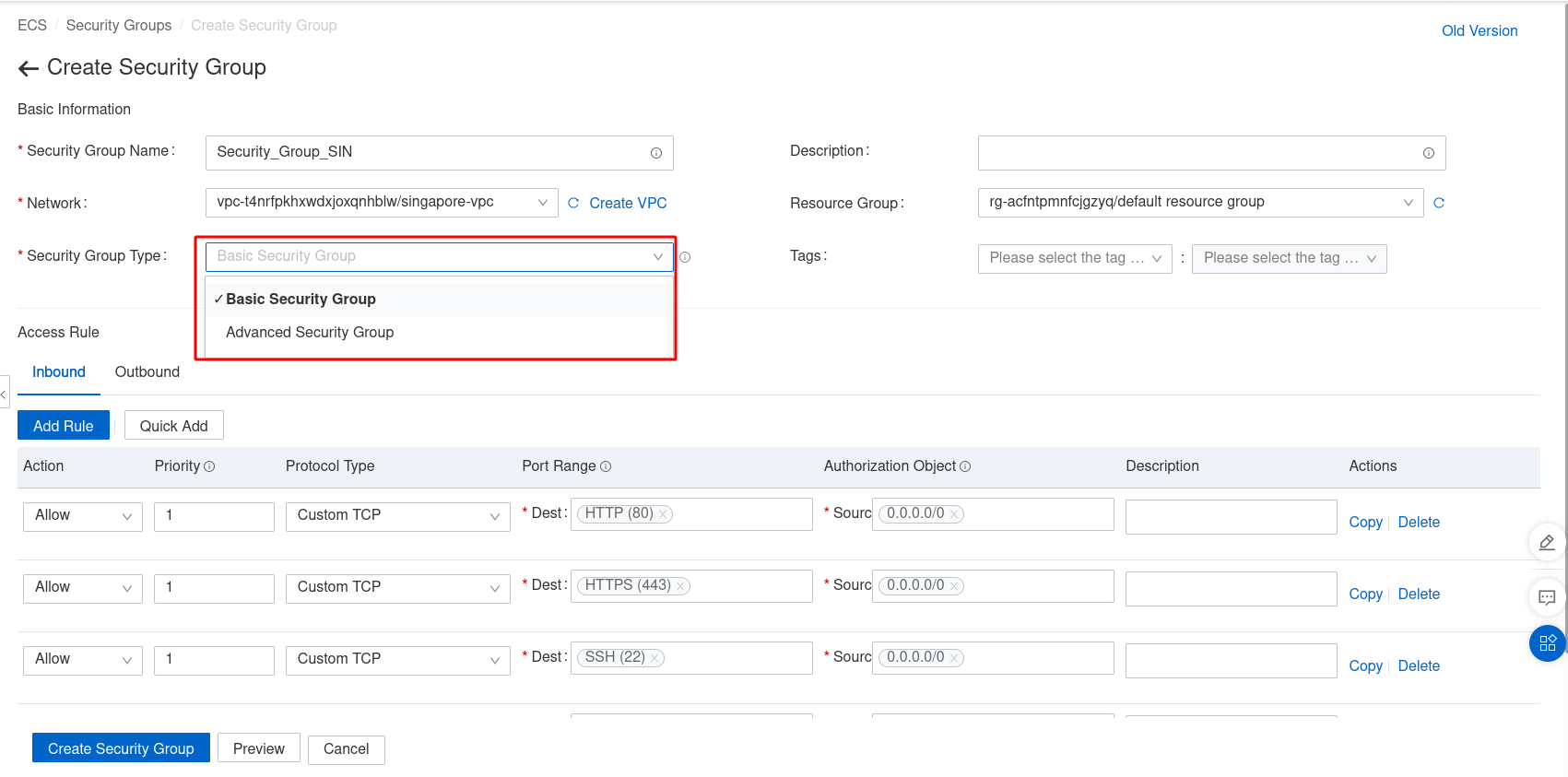
Task: Click the refresh icon next to Create VPC
Action: tap(573, 203)
